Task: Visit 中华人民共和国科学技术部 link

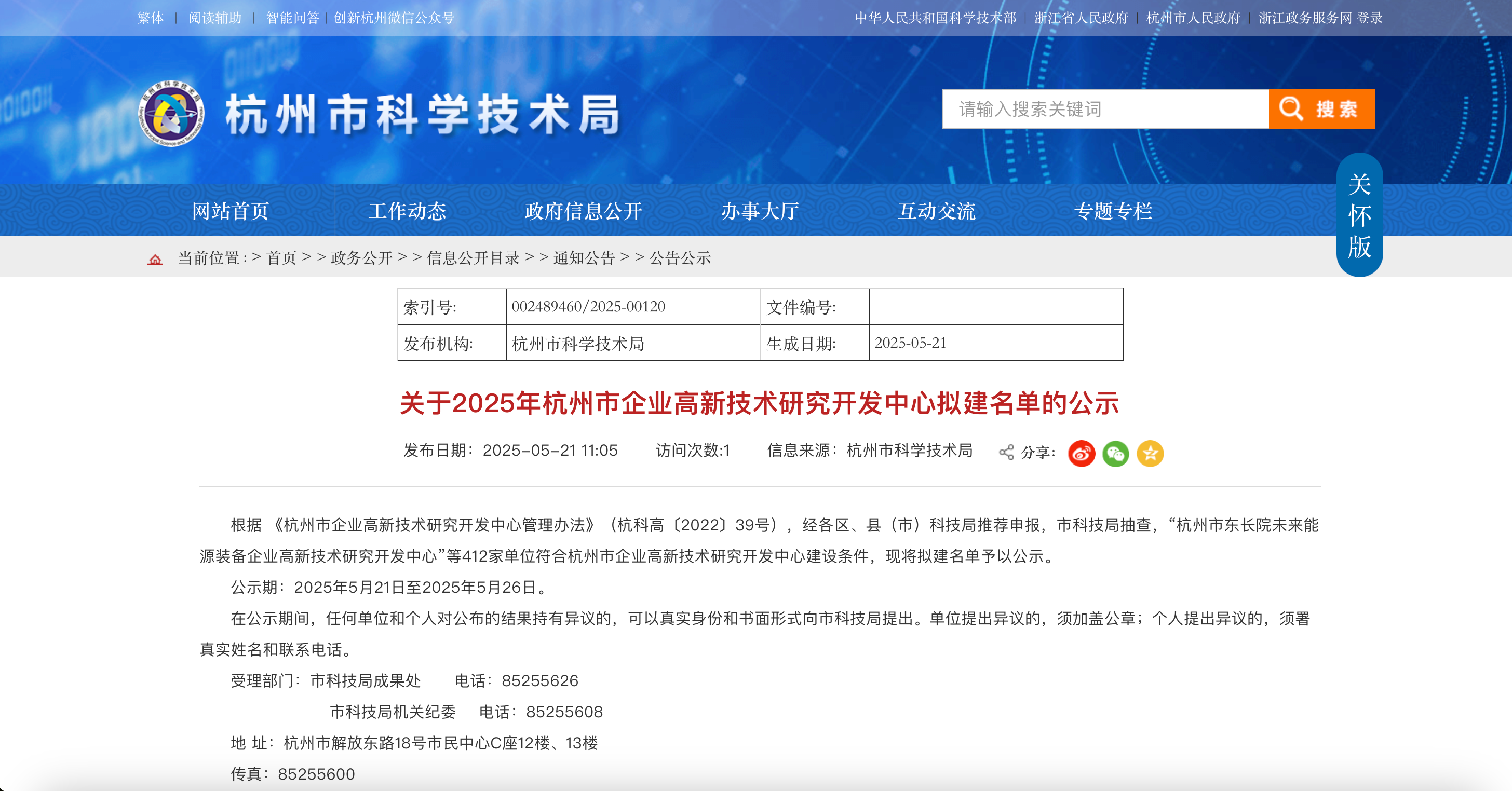Action: coord(936,18)
